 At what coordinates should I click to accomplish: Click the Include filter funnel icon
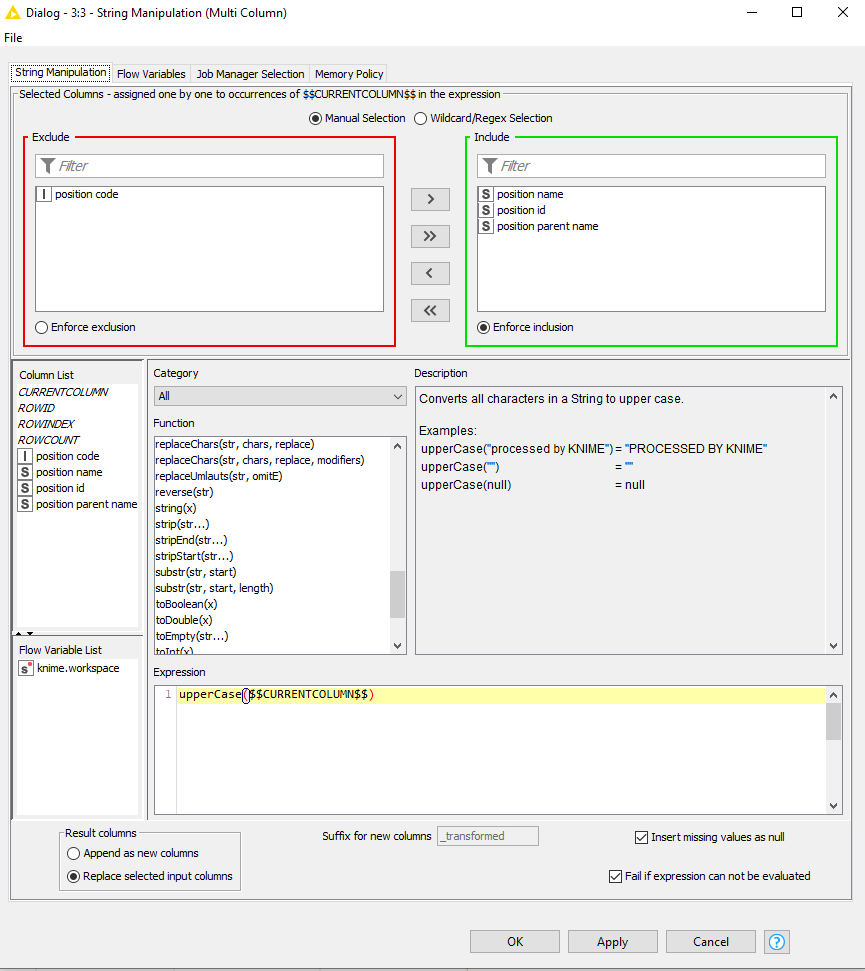click(490, 166)
